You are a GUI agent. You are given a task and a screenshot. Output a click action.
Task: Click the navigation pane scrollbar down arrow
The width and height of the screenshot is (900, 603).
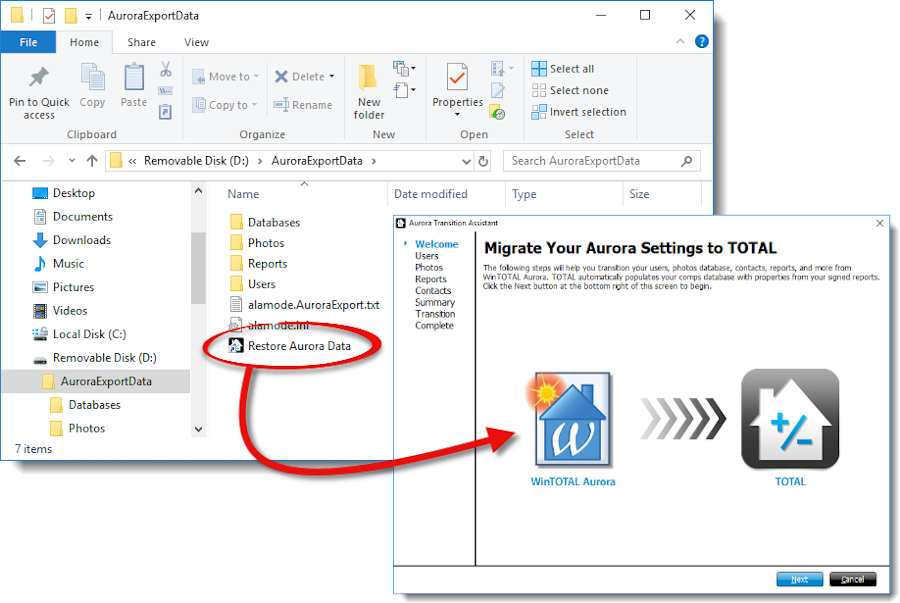pyautogui.click(x=199, y=429)
